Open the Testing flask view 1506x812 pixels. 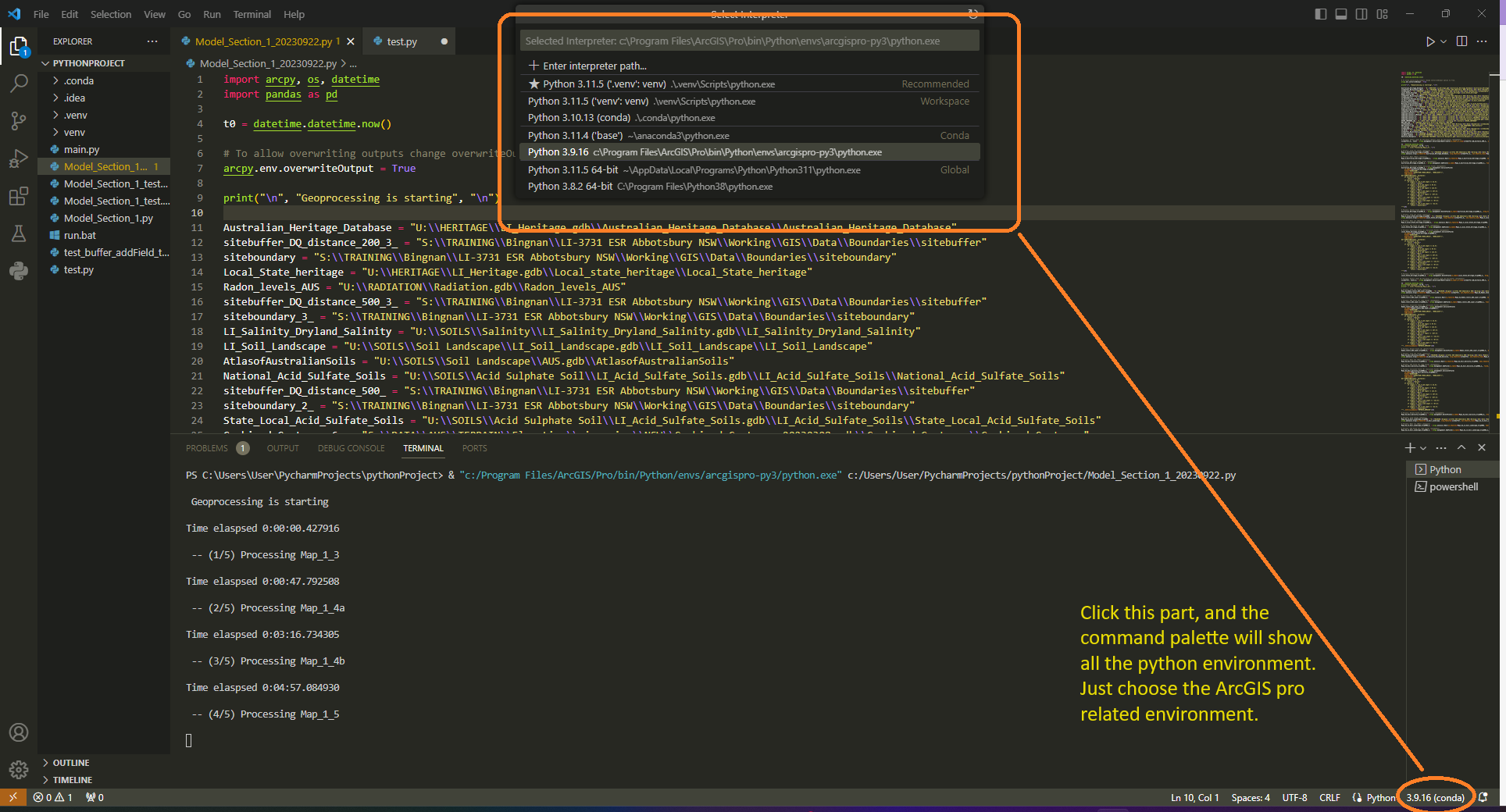tap(19, 233)
